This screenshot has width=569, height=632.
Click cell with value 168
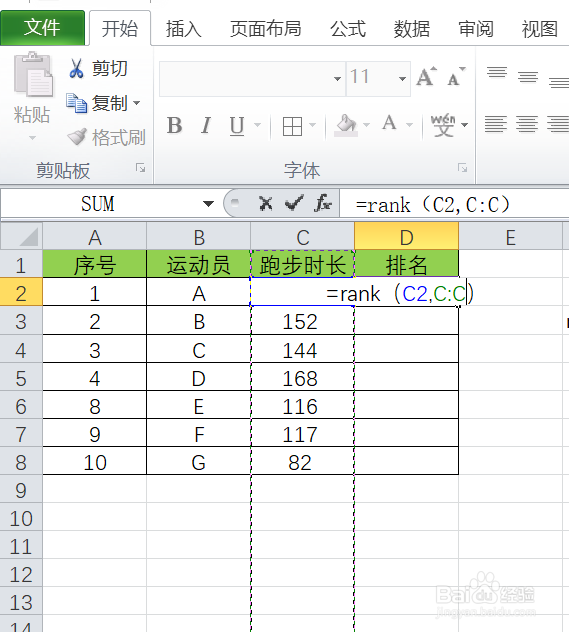click(303, 377)
